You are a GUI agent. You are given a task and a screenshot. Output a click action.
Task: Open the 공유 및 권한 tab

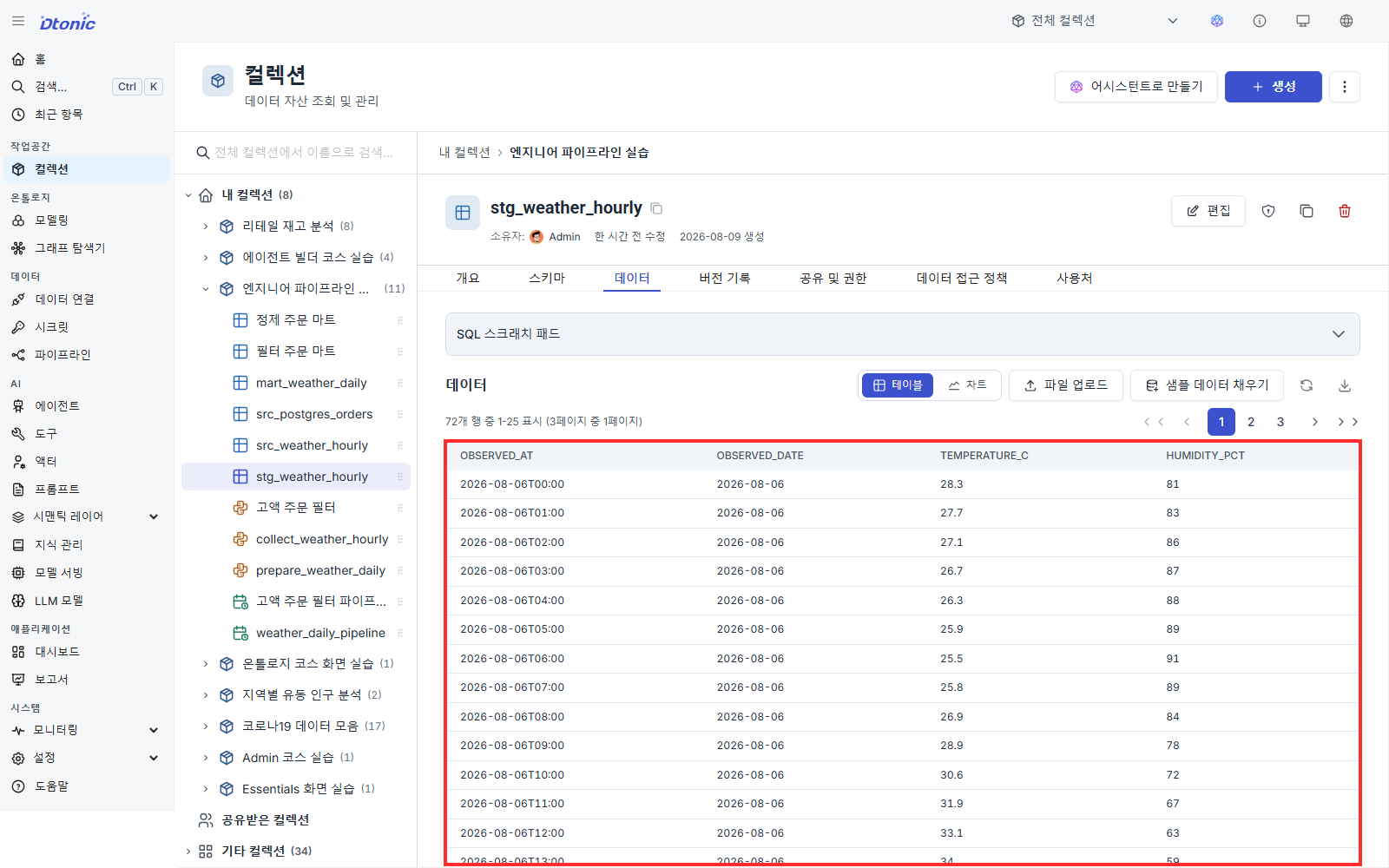tap(833, 279)
